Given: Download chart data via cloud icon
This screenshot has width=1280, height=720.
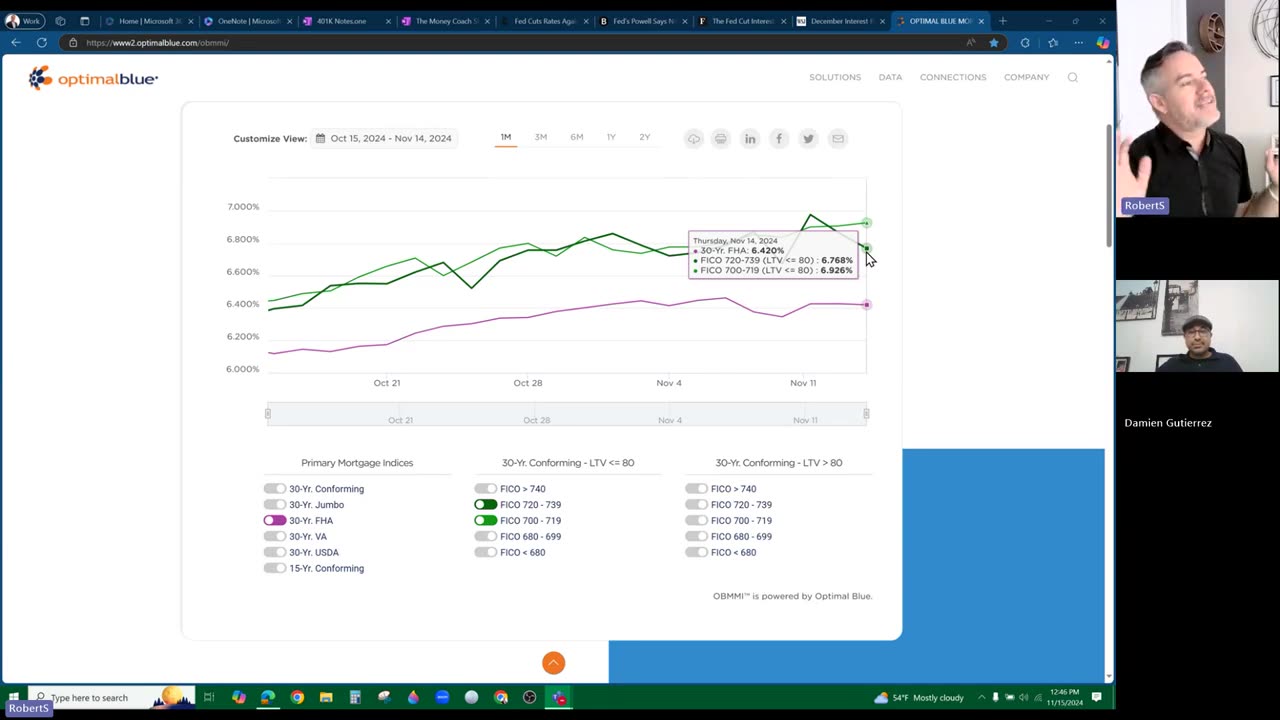Looking at the screenshot, I should coord(693,139).
